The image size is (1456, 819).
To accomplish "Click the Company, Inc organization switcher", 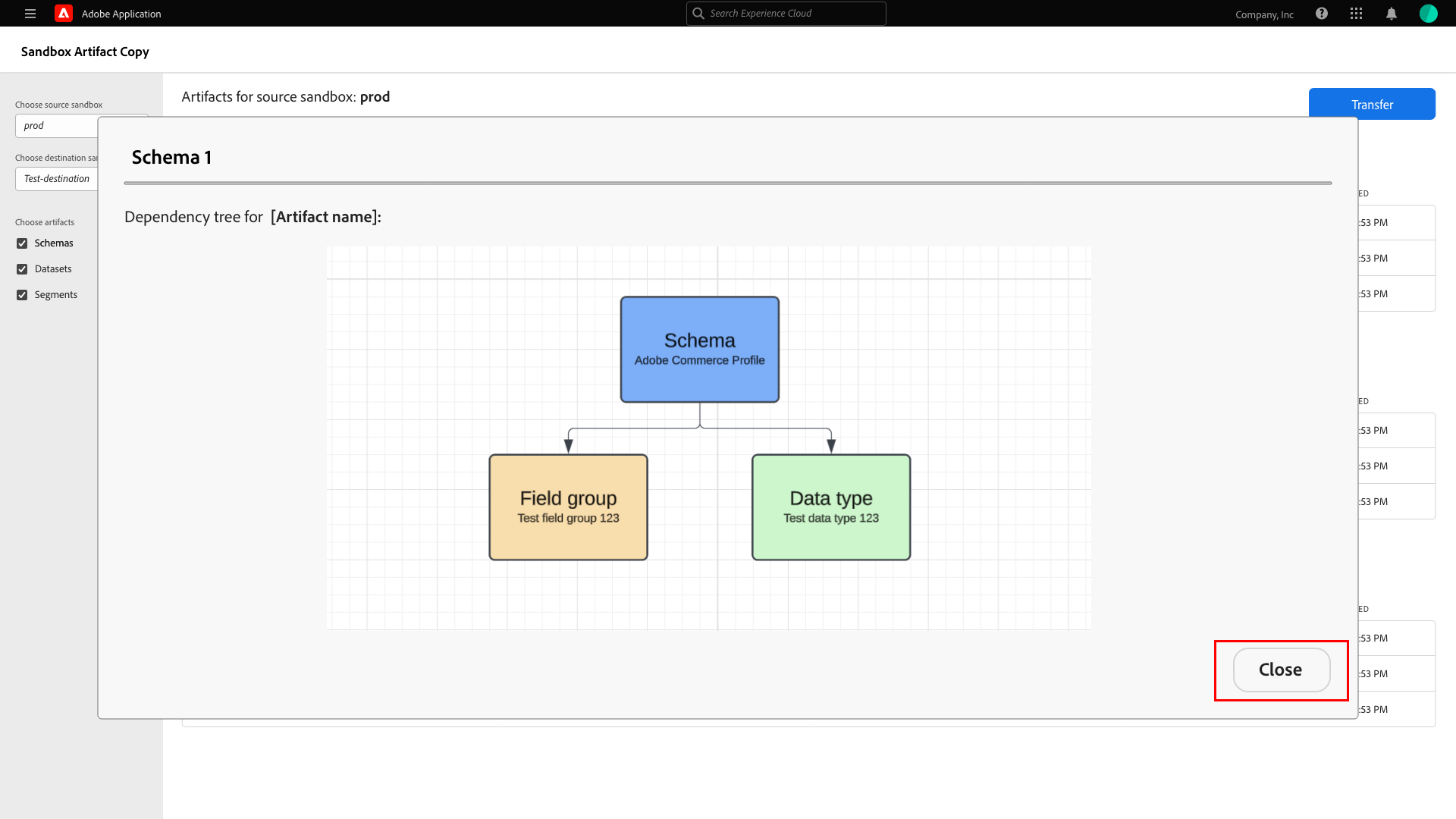I will [1264, 14].
